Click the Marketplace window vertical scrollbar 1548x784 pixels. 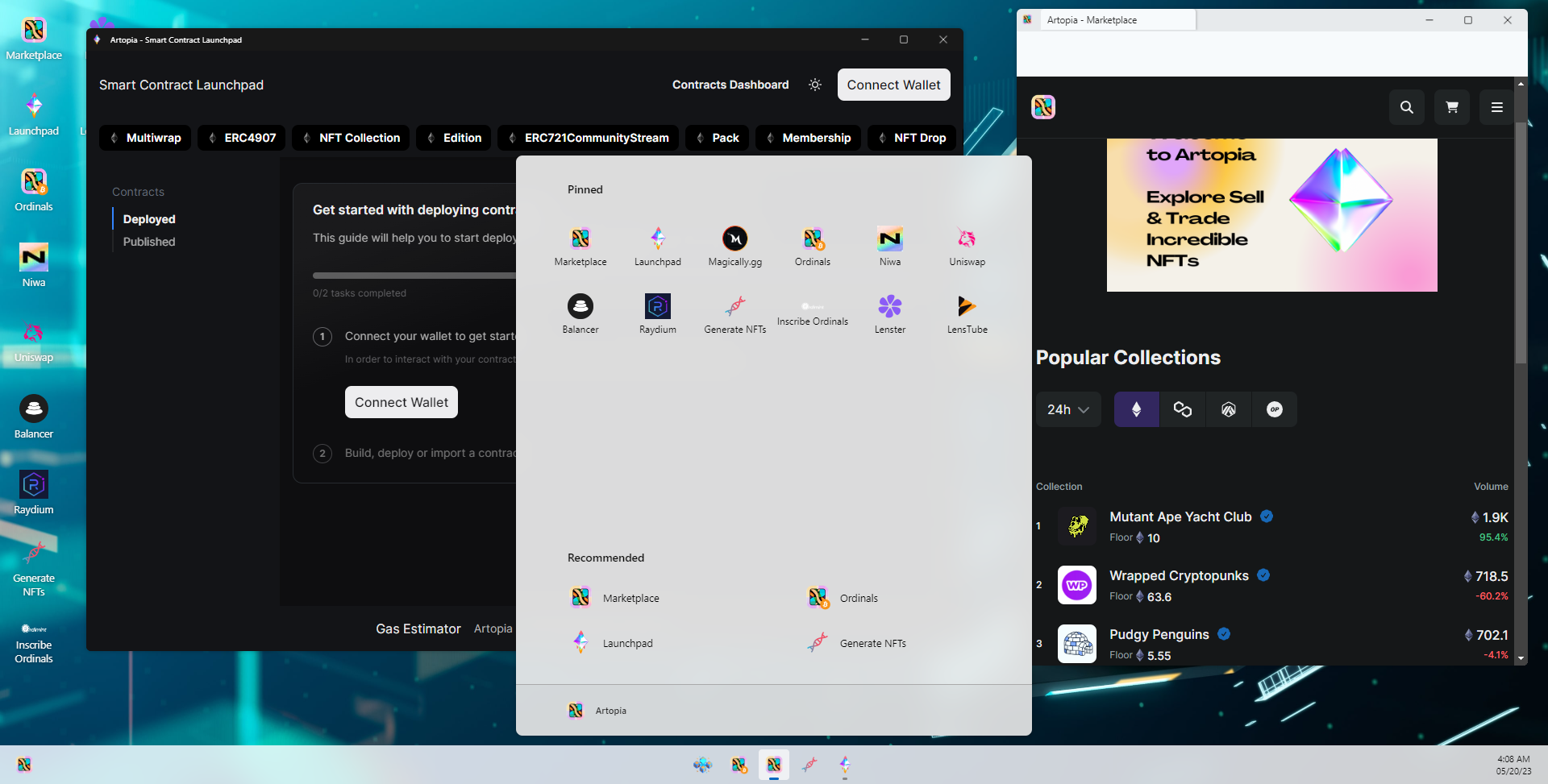1521,242
